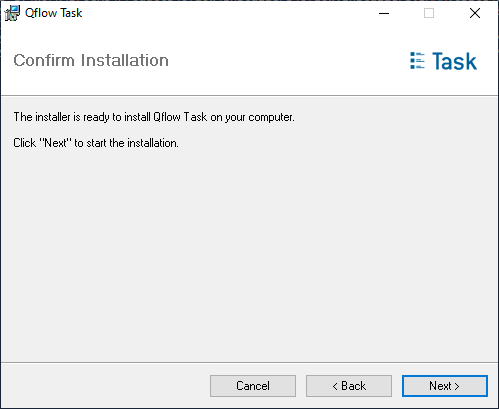Screen dimensions: 499x409
Task: Click the "Confirm Installation" heading
Action: coord(91,61)
